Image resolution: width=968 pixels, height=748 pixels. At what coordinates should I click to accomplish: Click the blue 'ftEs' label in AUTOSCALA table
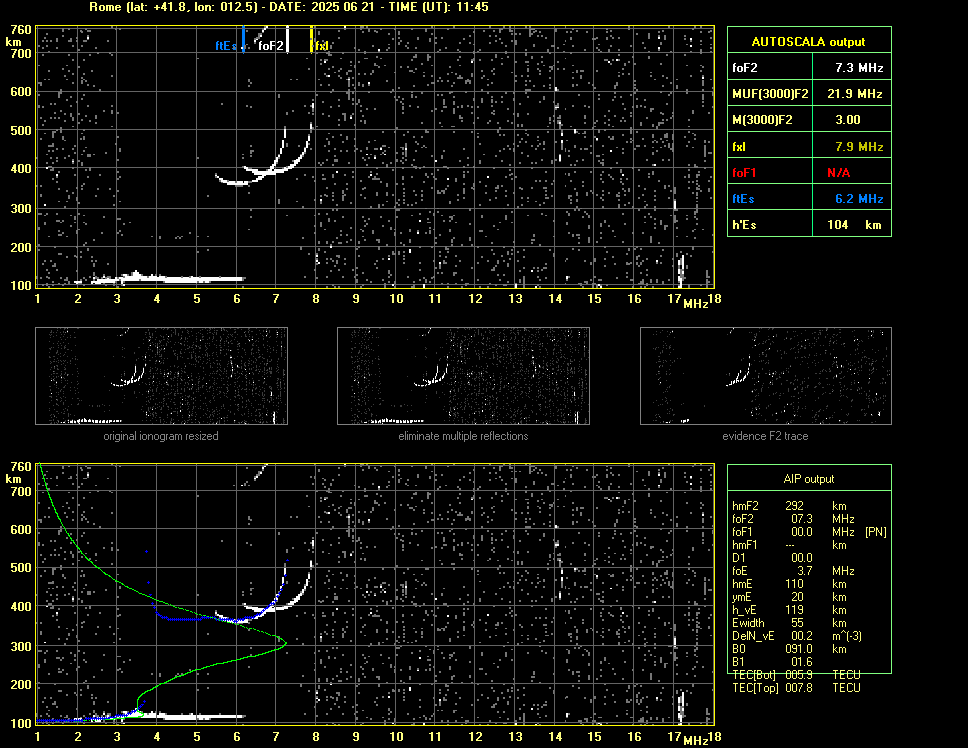(743, 199)
